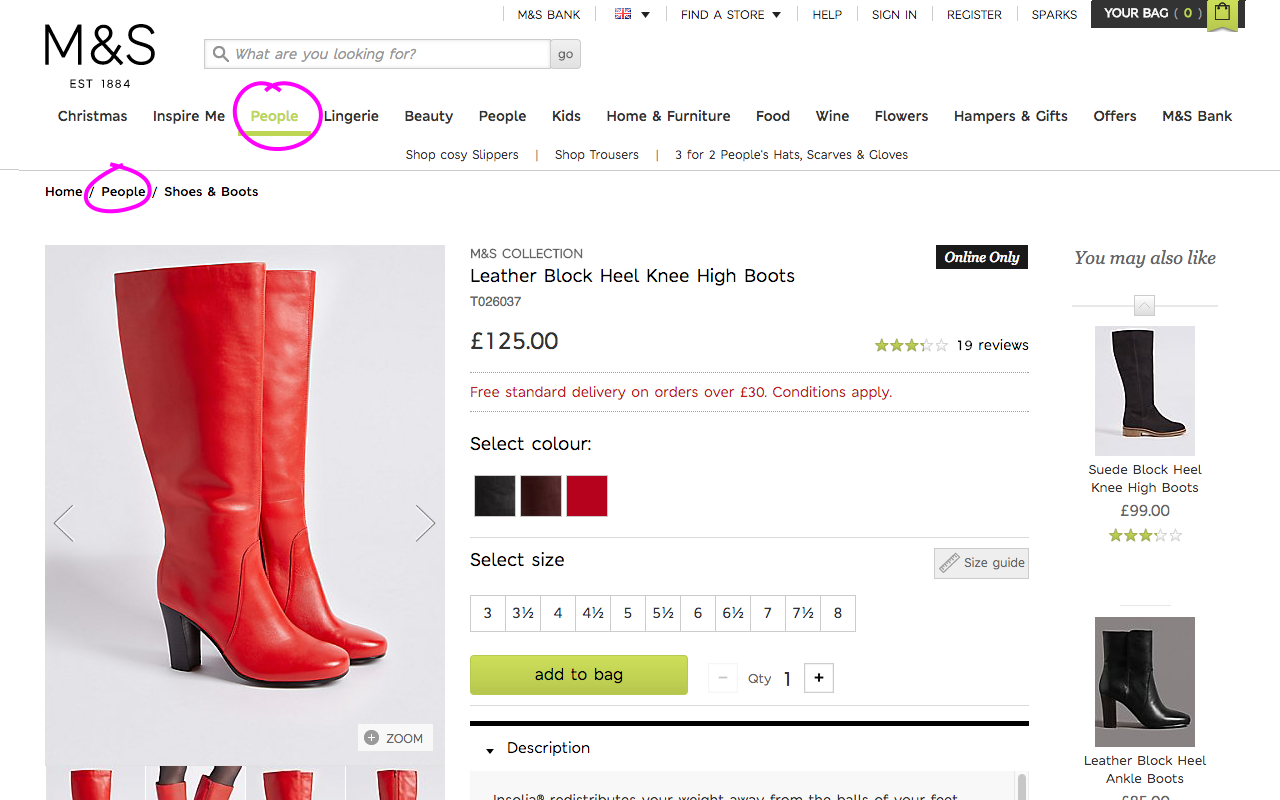The image size is (1280, 800).
Task: Expand the FIND A STORE dropdown
Action: [x=731, y=14]
